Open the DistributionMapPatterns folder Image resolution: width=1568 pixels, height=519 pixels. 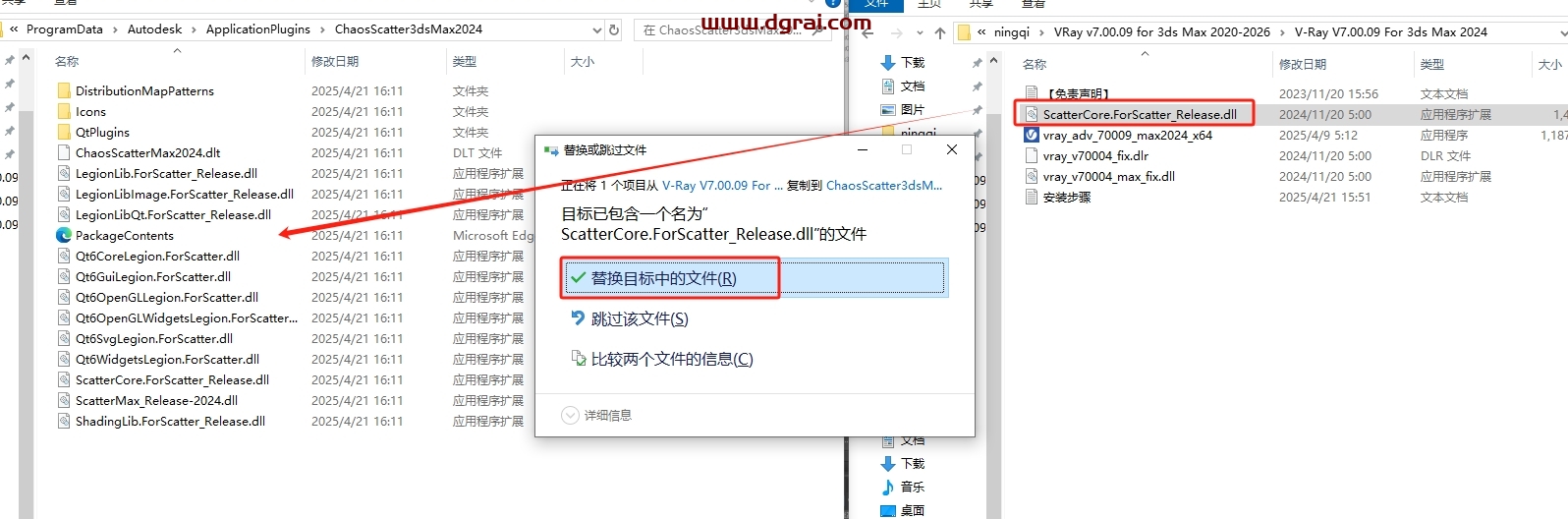click(x=144, y=91)
